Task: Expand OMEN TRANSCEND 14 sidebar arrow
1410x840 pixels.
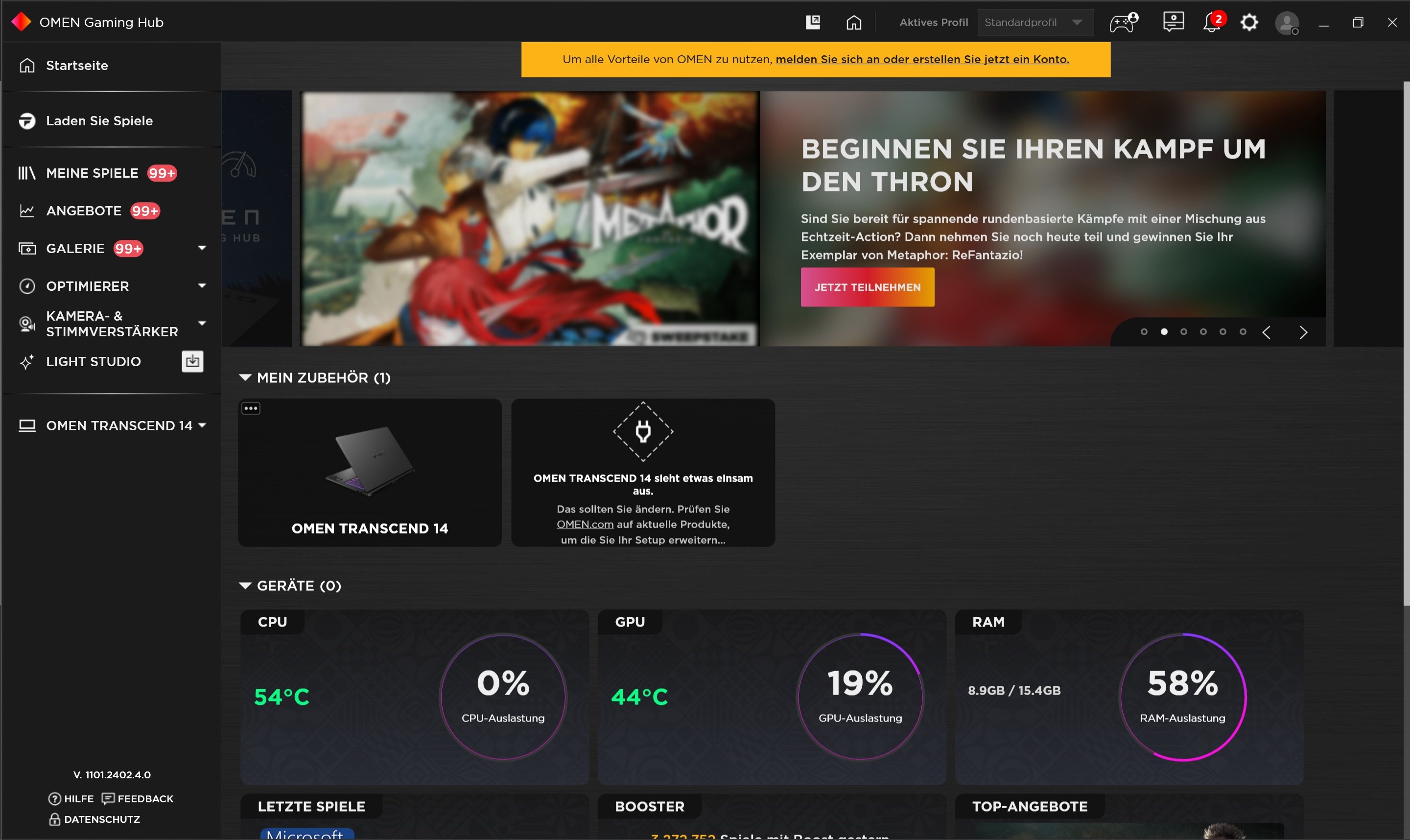Action: click(x=202, y=424)
